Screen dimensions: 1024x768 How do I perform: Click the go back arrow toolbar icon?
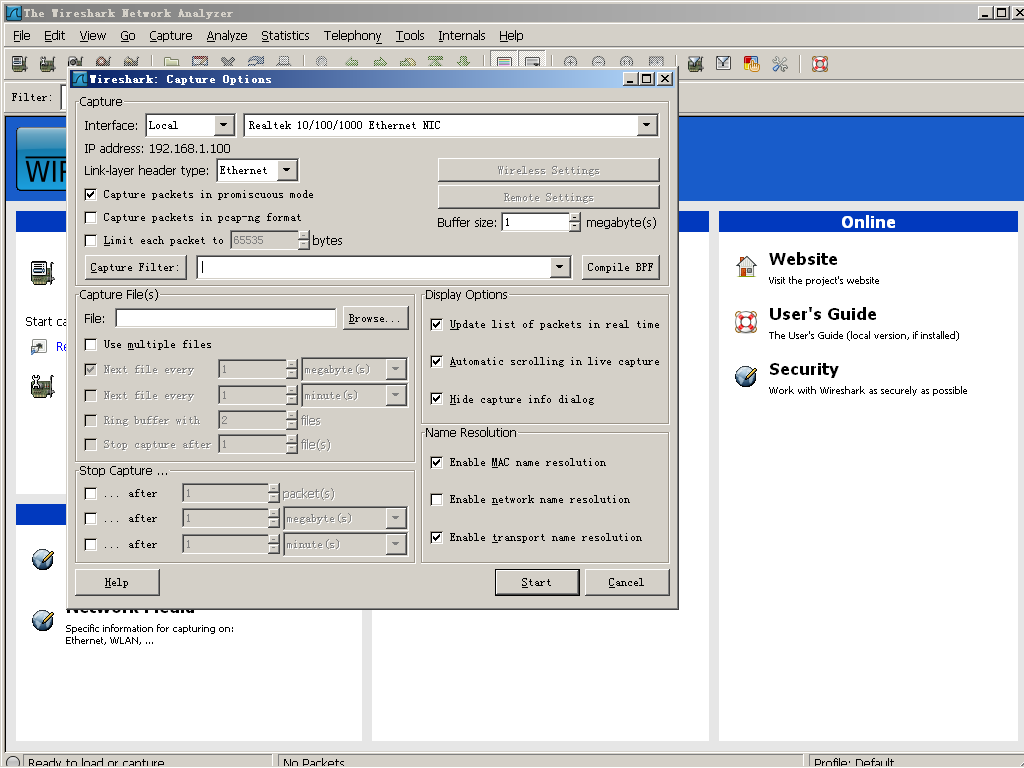(351, 63)
